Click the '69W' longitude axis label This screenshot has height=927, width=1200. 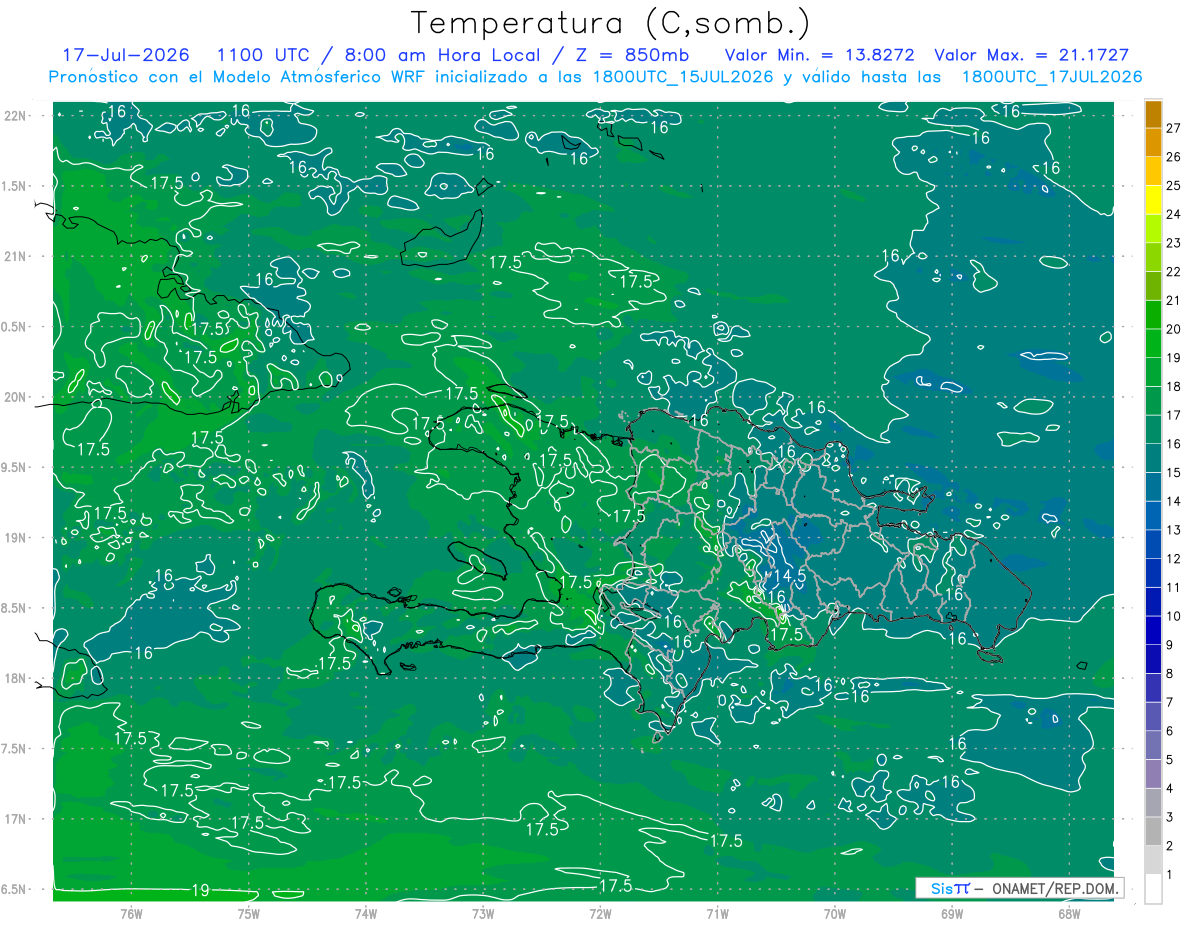point(952,913)
